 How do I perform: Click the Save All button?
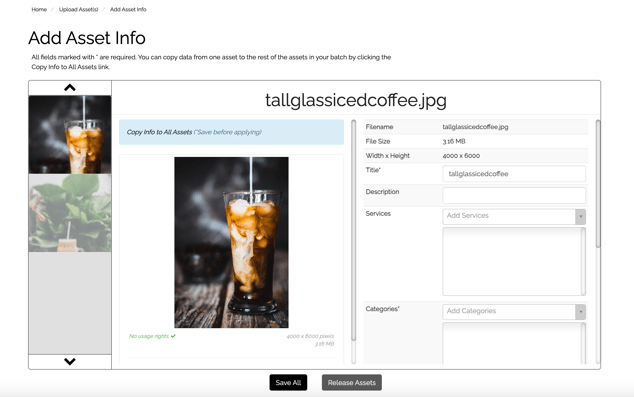tap(288, 382)
